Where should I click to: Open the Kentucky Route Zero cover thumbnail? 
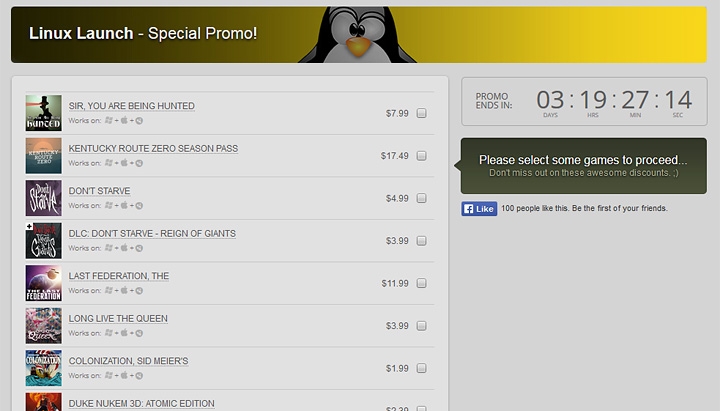tap(44, 156)
